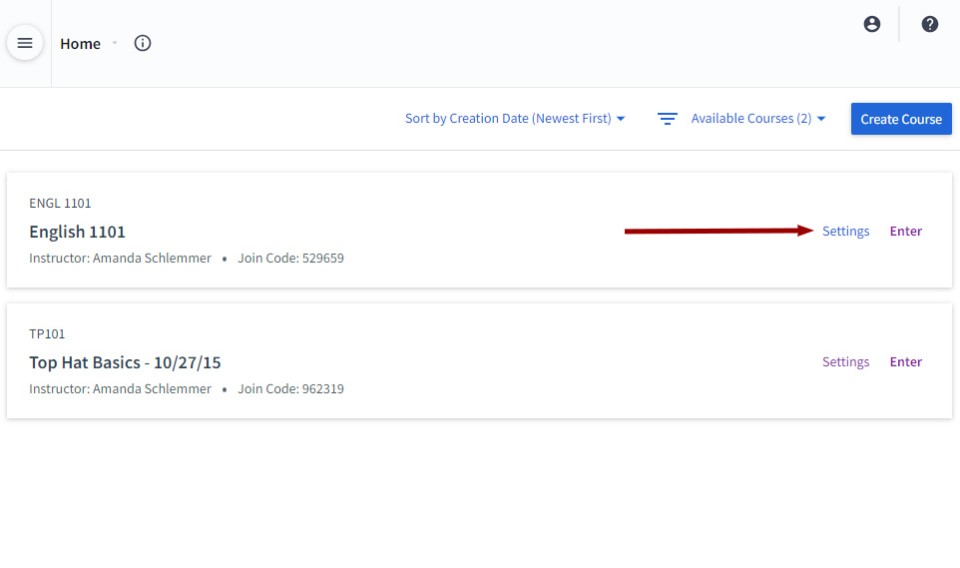Click the TP101 course code
The height and width of the screenshot is (568, 960).
click(x=47, y=334)
